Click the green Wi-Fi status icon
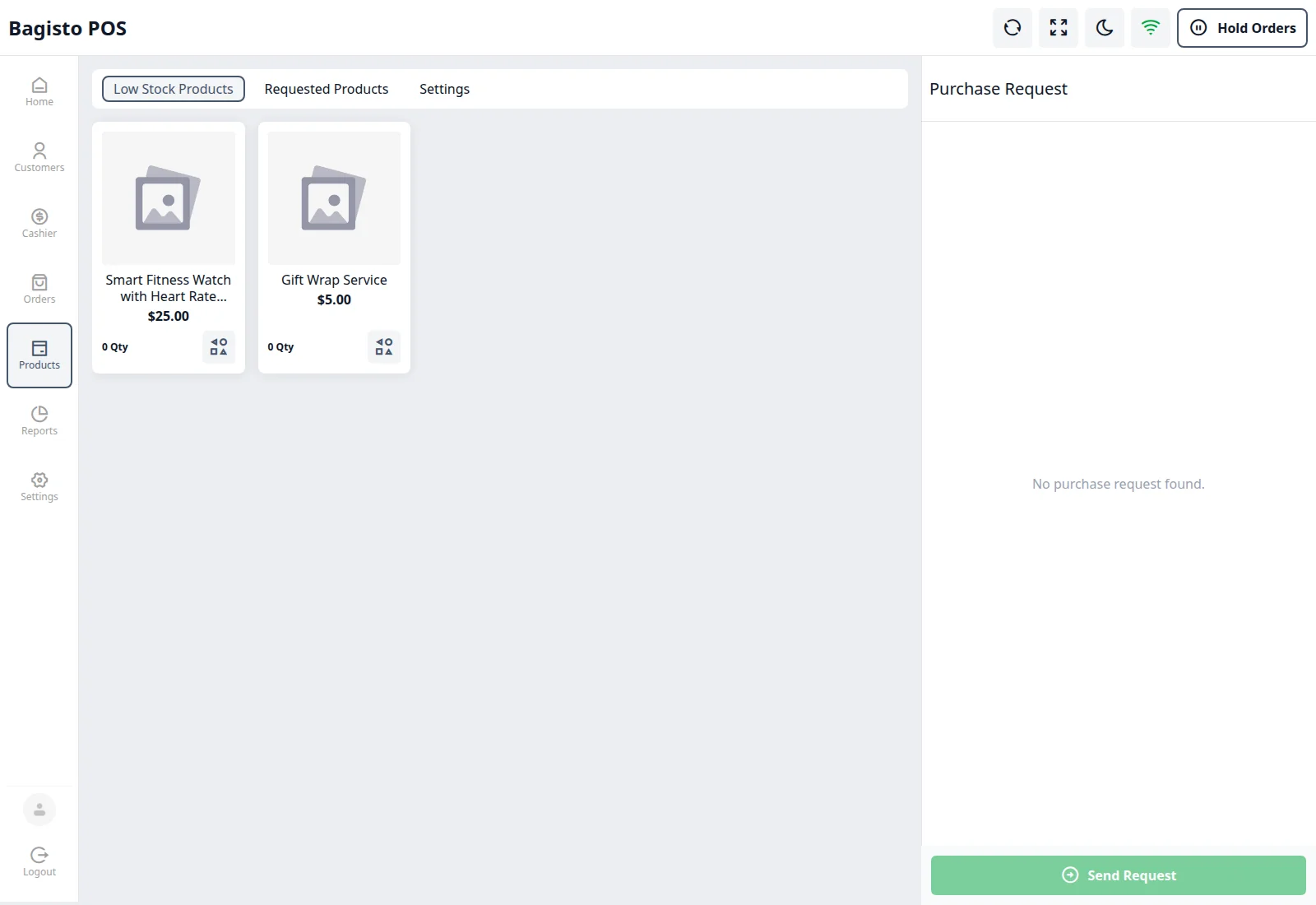Viewport: 1316px width, 905px height. pos(1151,28)
